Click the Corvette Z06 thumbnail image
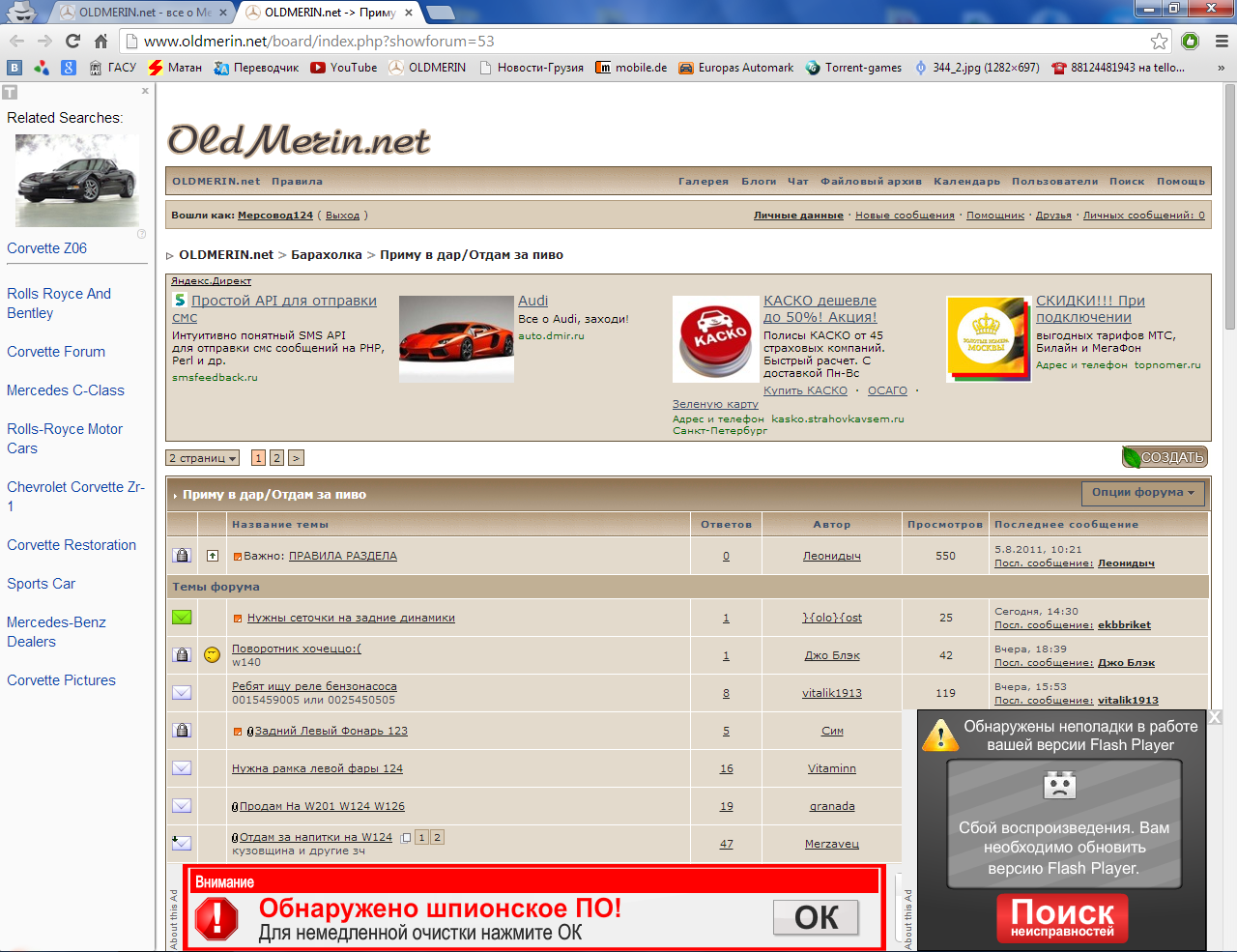1237x952 pixels. pyautogui.click(x=77, y=182)
